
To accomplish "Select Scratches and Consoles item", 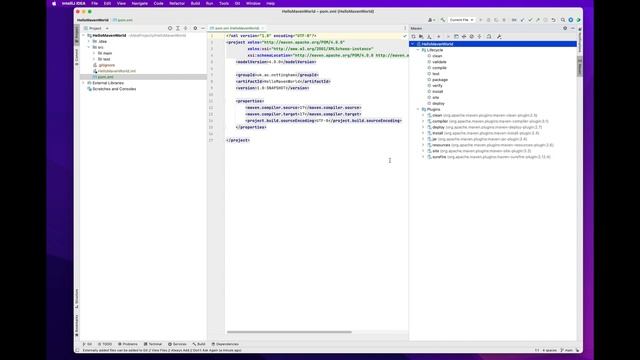I will [x=114, y=89].
